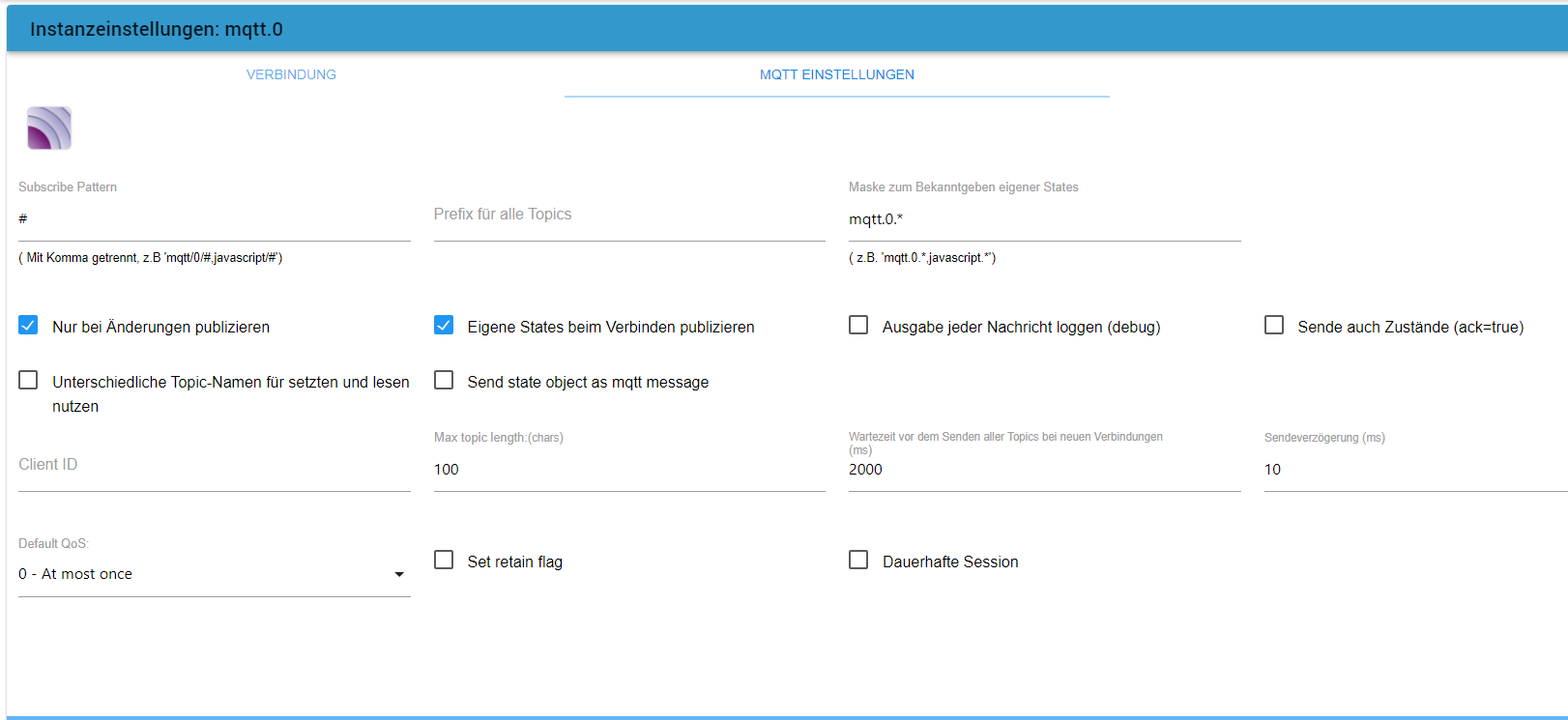This screenshot has height=720, width=1568.
Task: Check the Dauerhafte Session option
Action: pyautogui.click(x=858, y=561)
